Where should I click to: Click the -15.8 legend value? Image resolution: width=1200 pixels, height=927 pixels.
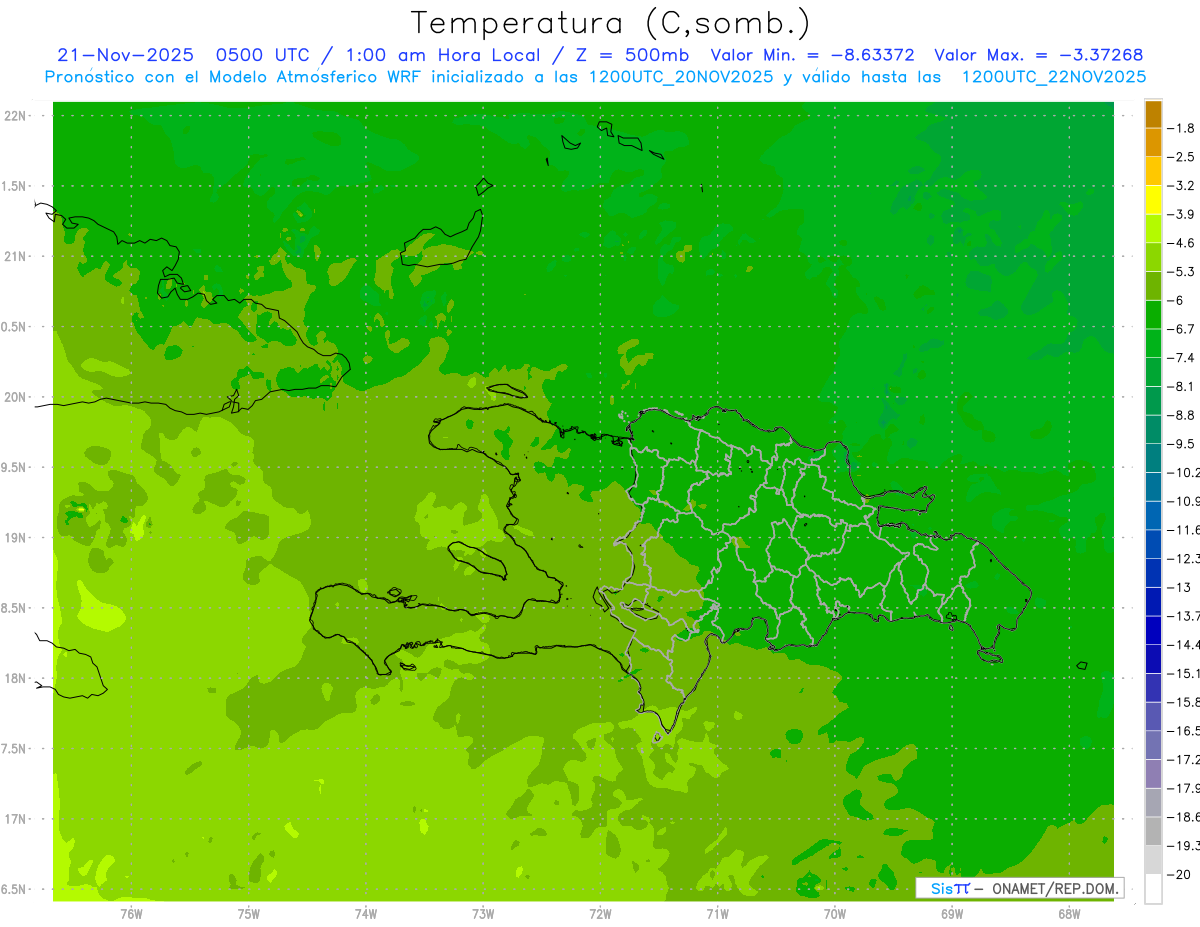pos(1183,702)
